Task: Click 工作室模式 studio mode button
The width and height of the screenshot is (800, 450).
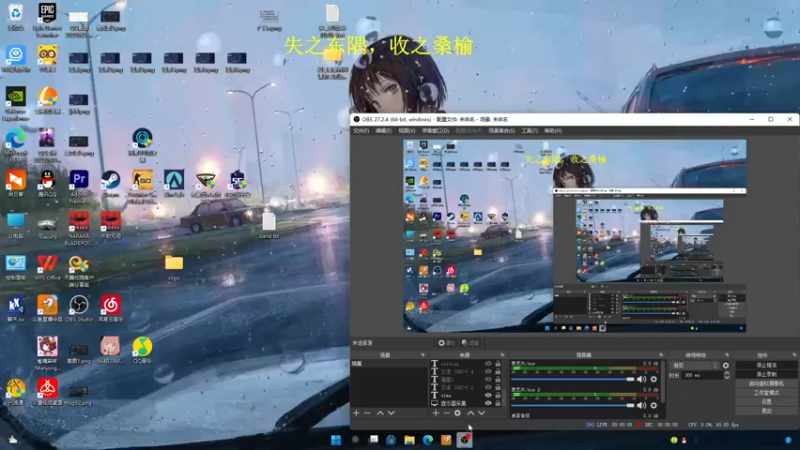Action: click(766, 393)
